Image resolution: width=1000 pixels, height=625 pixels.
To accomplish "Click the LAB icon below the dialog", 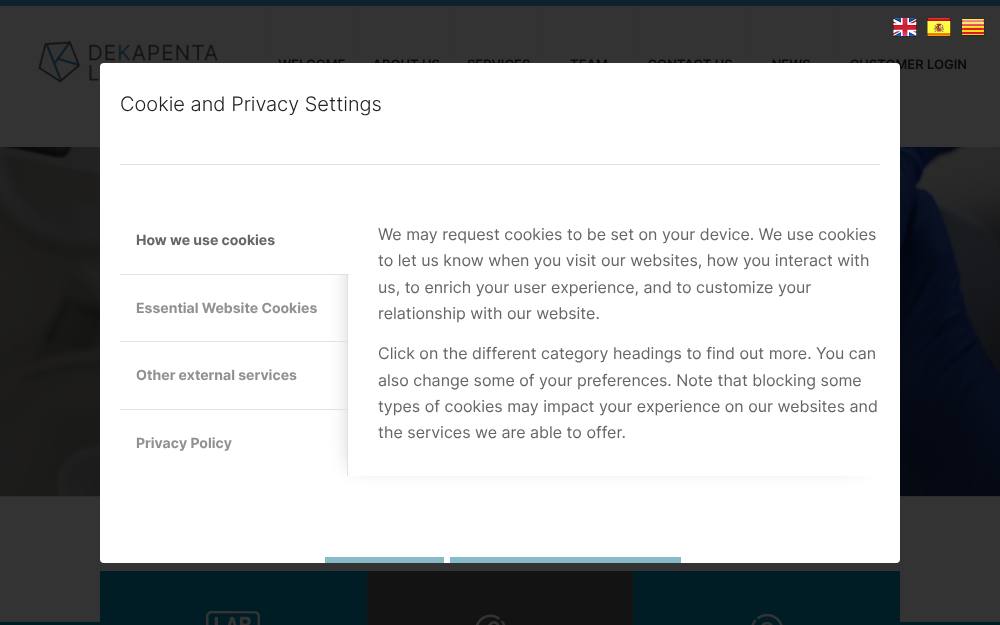I will click(x=233, y=618).
